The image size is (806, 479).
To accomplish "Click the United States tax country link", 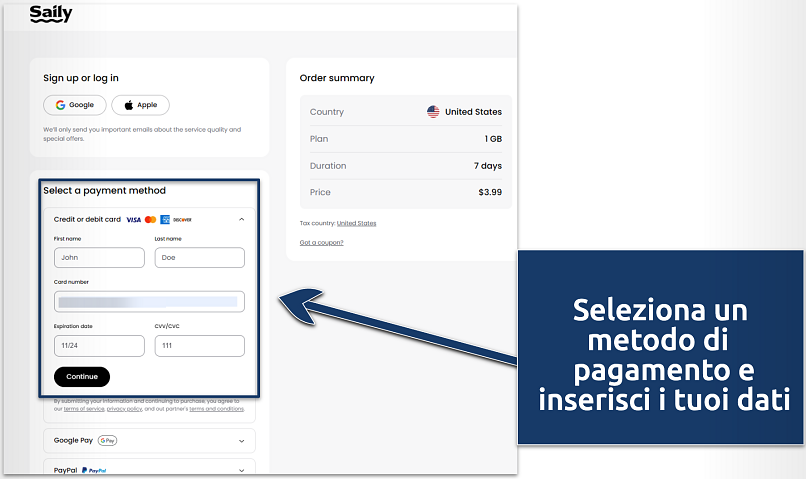I will point(356,223).
